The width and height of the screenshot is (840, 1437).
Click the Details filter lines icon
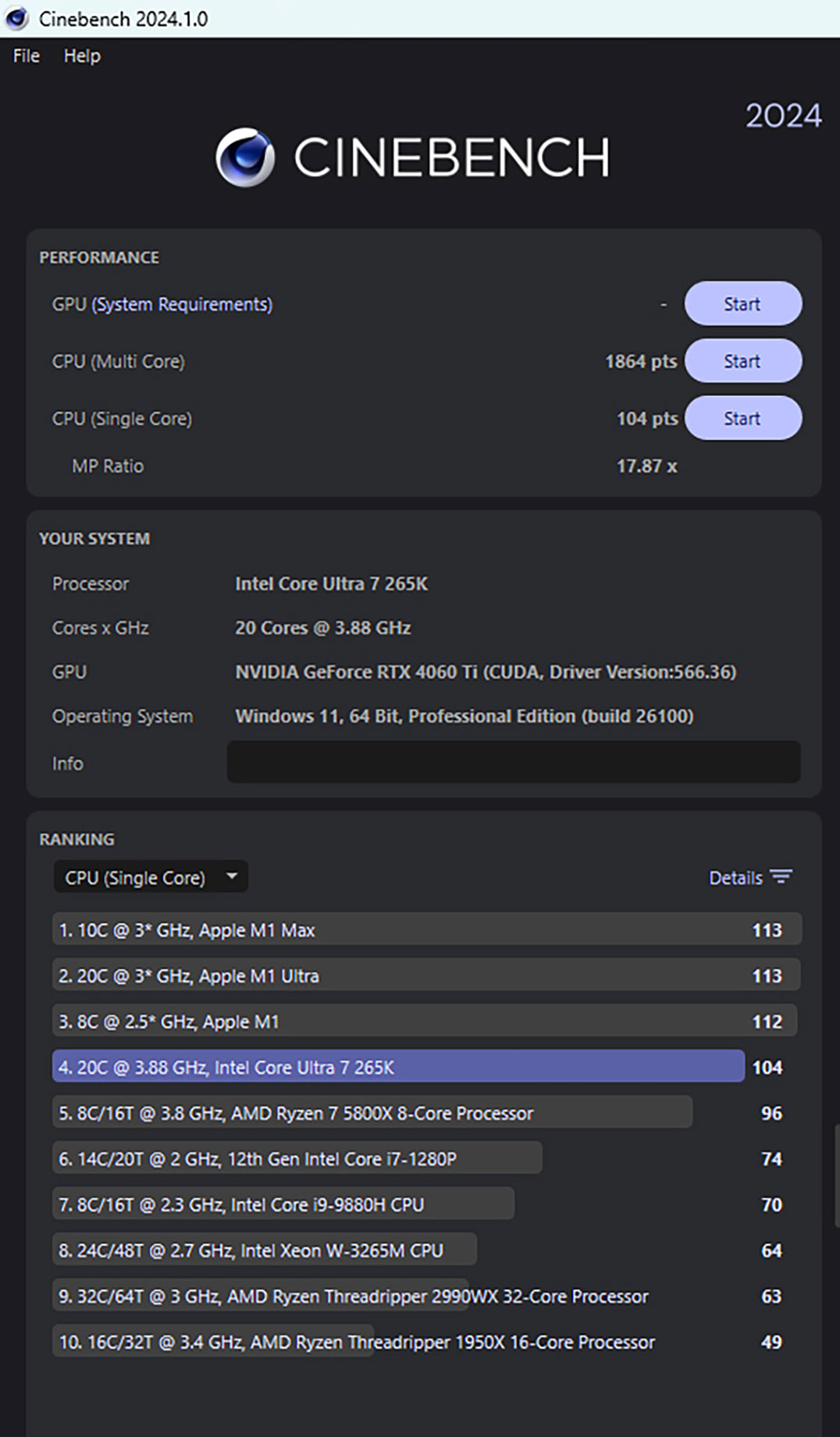tap(781, 877)
